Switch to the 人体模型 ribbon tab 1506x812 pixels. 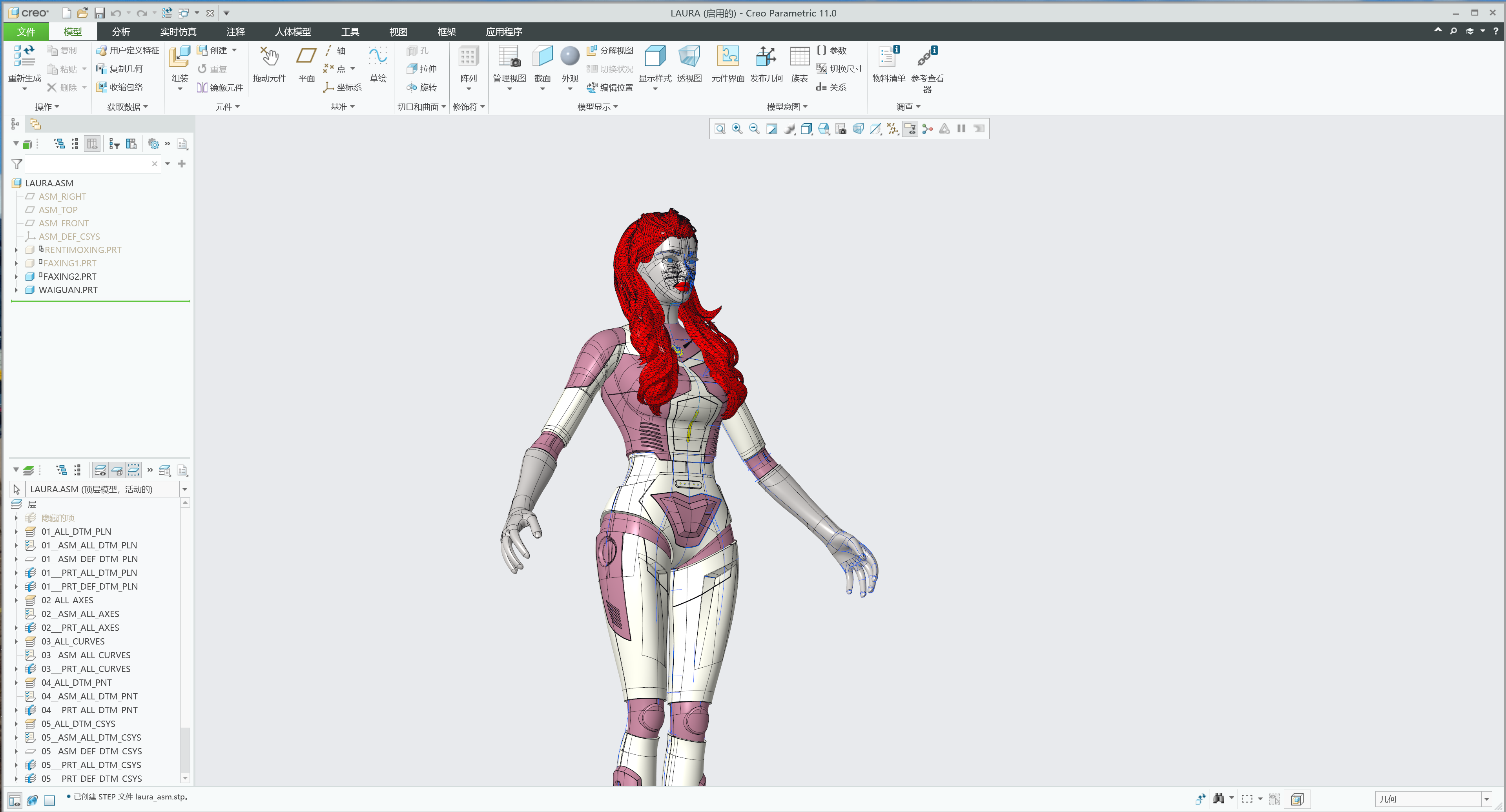pos(292,31)
